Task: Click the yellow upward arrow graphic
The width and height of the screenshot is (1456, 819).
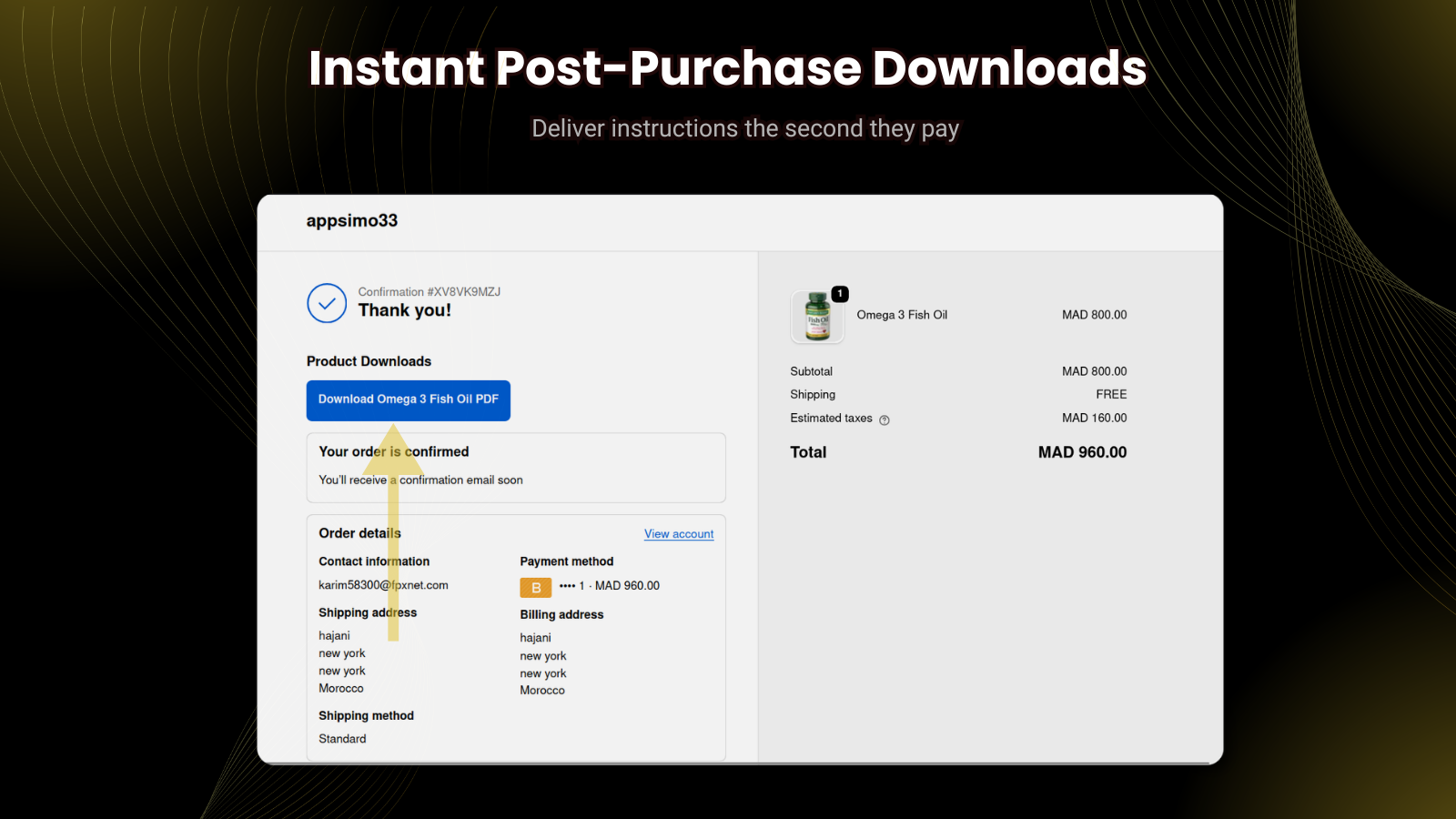Action: 393,532
